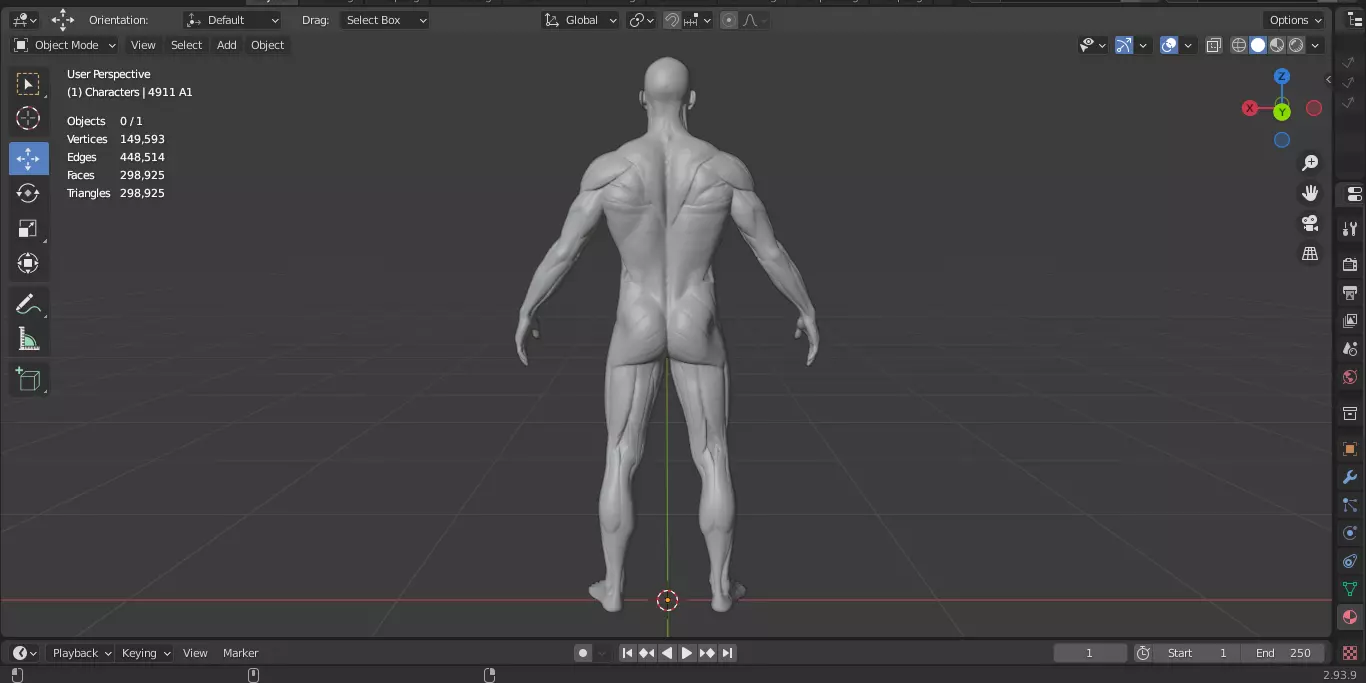Open the Particles properties tab

click(1350, 505)
